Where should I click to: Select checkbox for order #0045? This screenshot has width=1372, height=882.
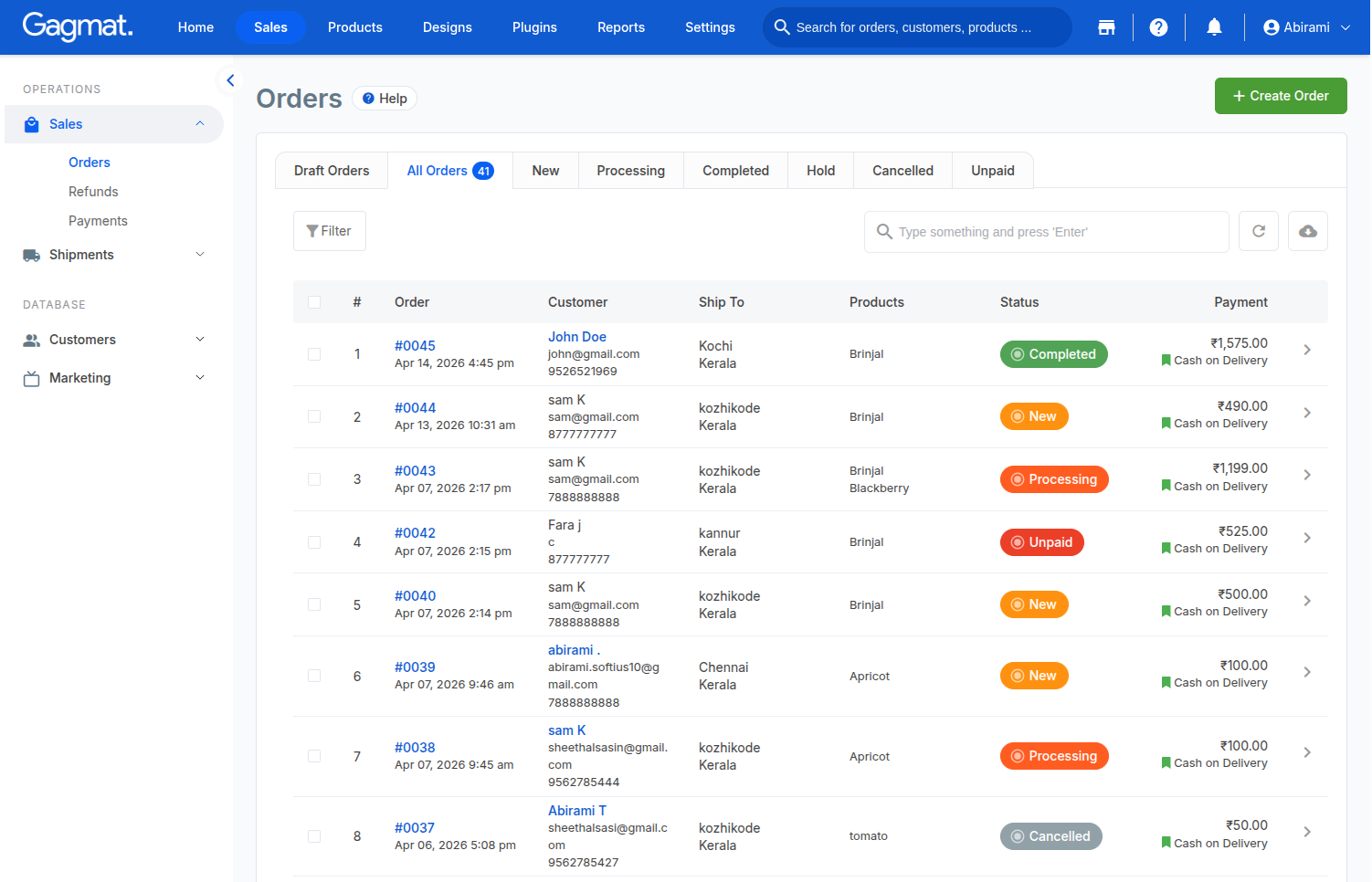(314, 354)
